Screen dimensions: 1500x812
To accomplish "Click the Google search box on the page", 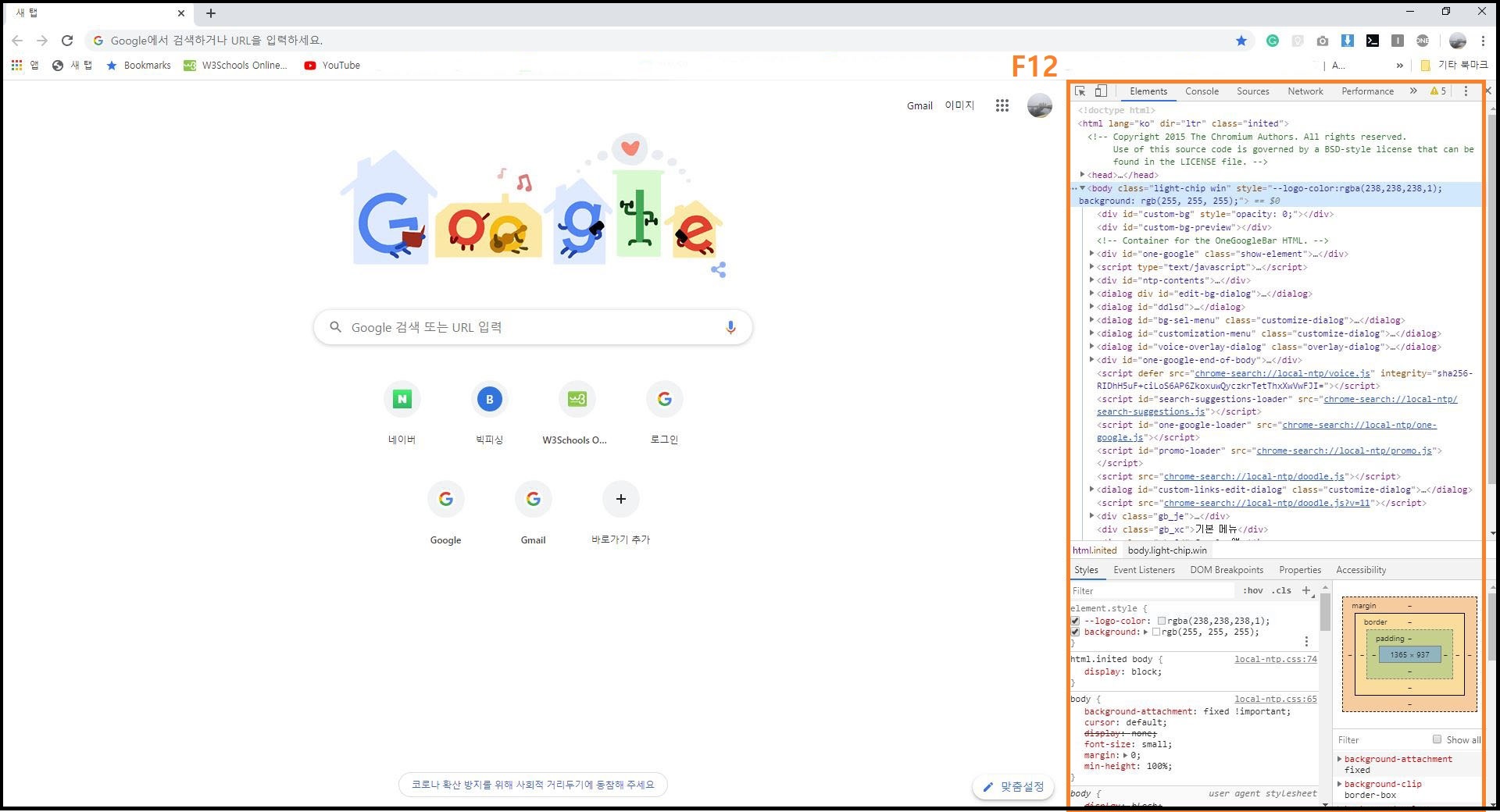I will click(x=533, y=327).
